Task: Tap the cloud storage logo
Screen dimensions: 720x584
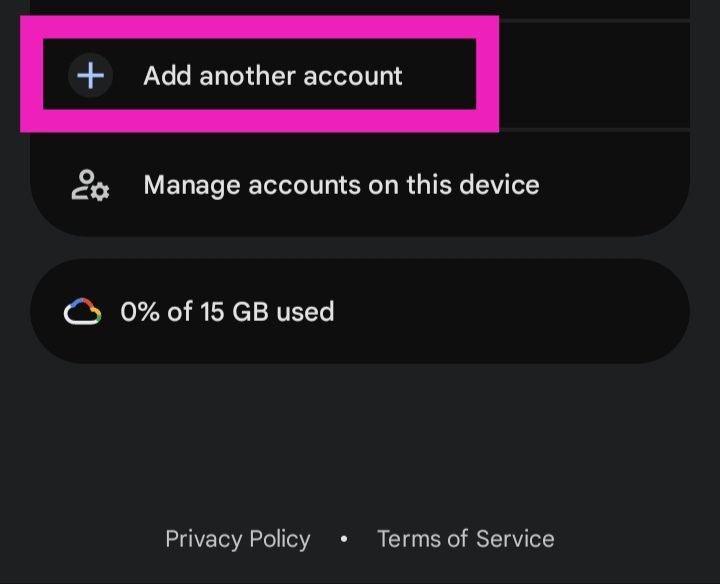Action: tap(82, 312)
